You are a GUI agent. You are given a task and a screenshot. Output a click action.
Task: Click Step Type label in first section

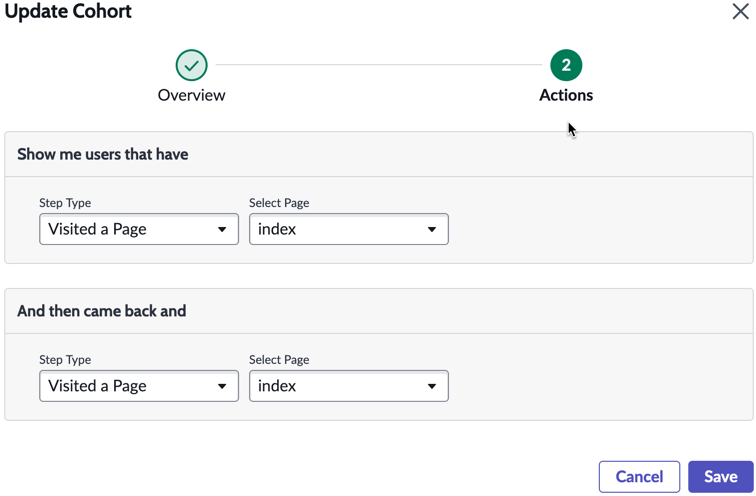tap(65, 202)
